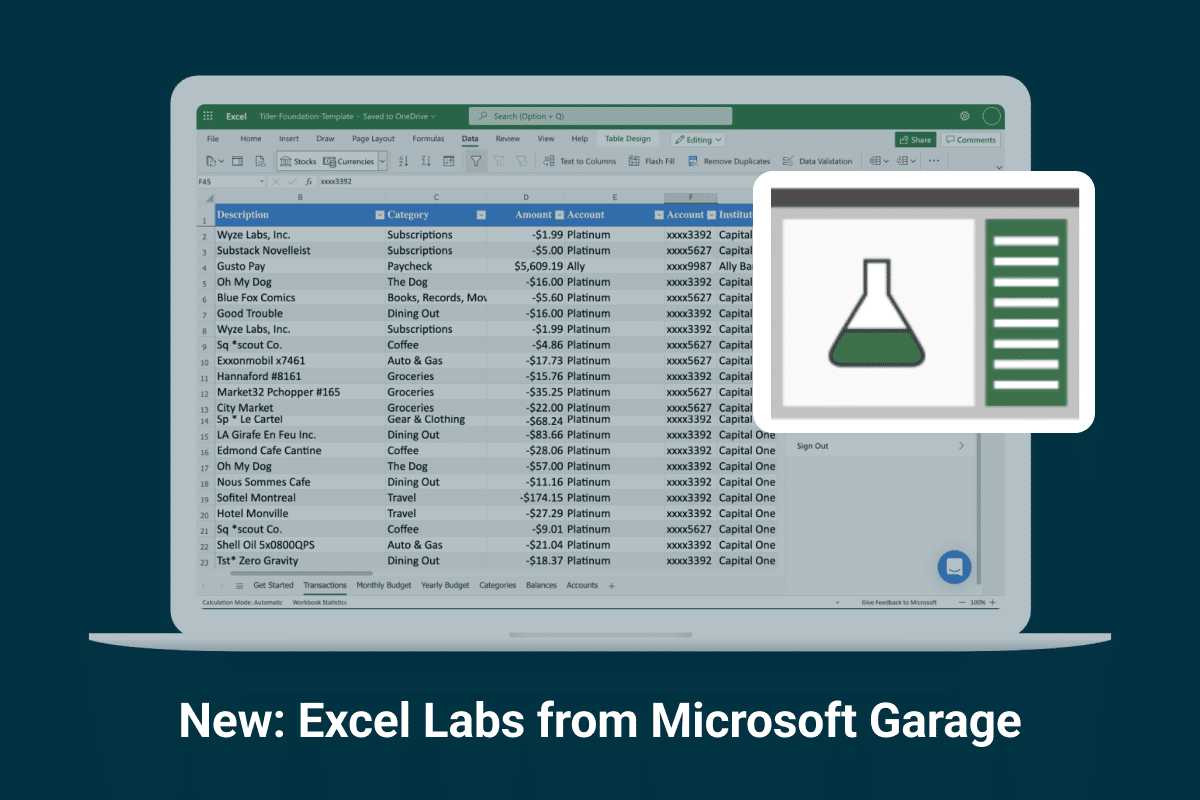Open the Balances sheet tab
1200x800 pixels.
541,585
